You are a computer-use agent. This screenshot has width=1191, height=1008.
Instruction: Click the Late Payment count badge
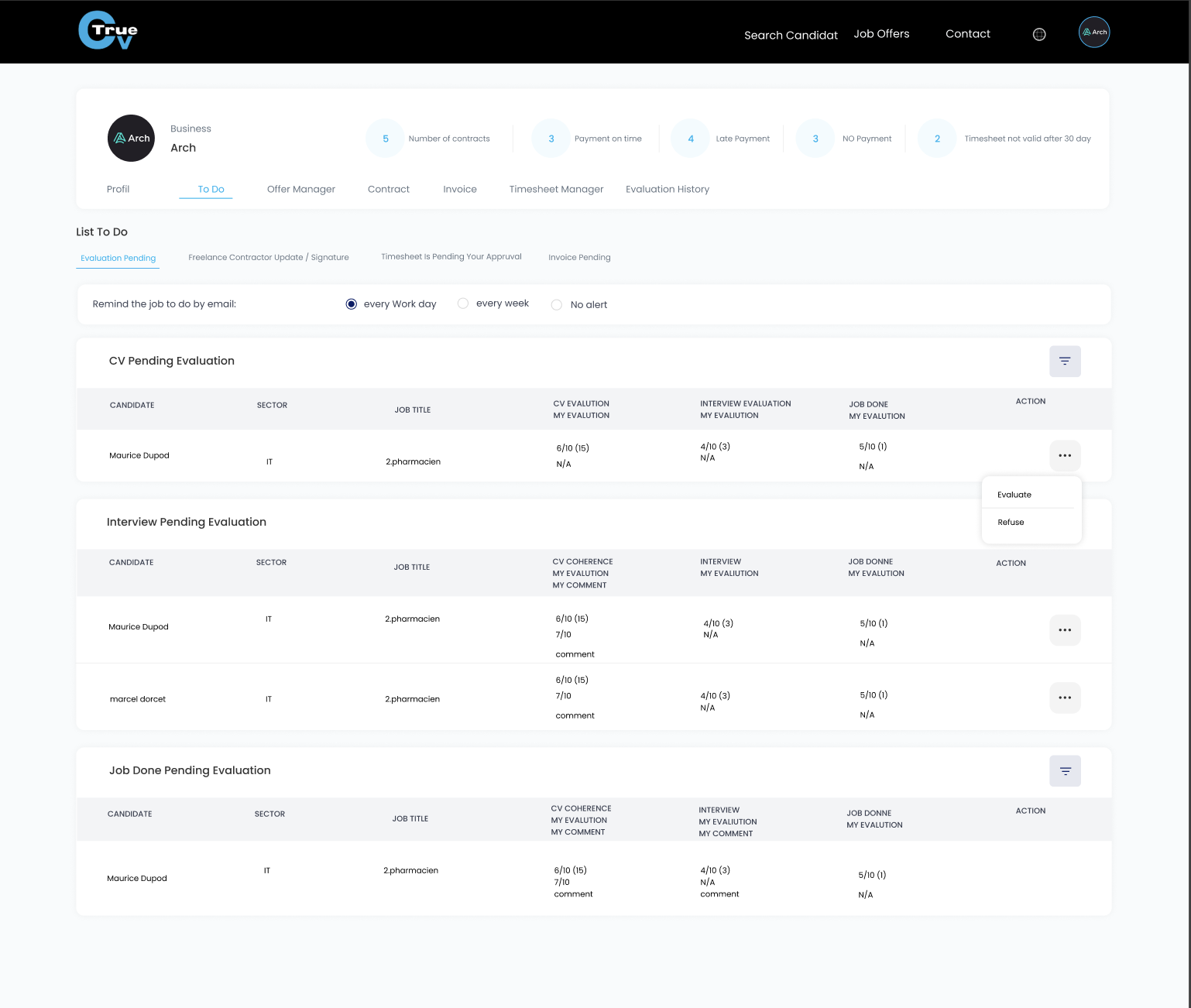point(690,139)
